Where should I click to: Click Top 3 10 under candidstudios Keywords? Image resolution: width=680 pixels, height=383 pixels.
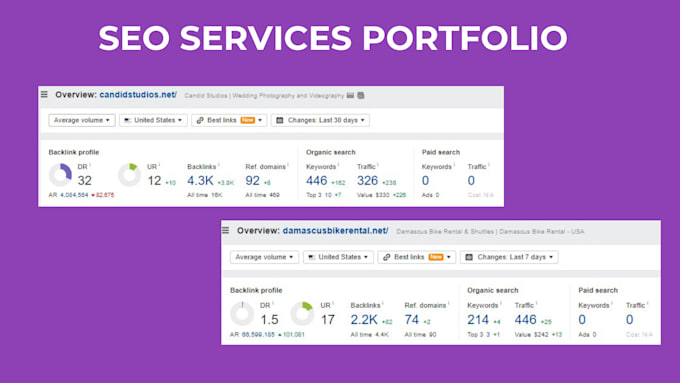[x=319, y=195]
